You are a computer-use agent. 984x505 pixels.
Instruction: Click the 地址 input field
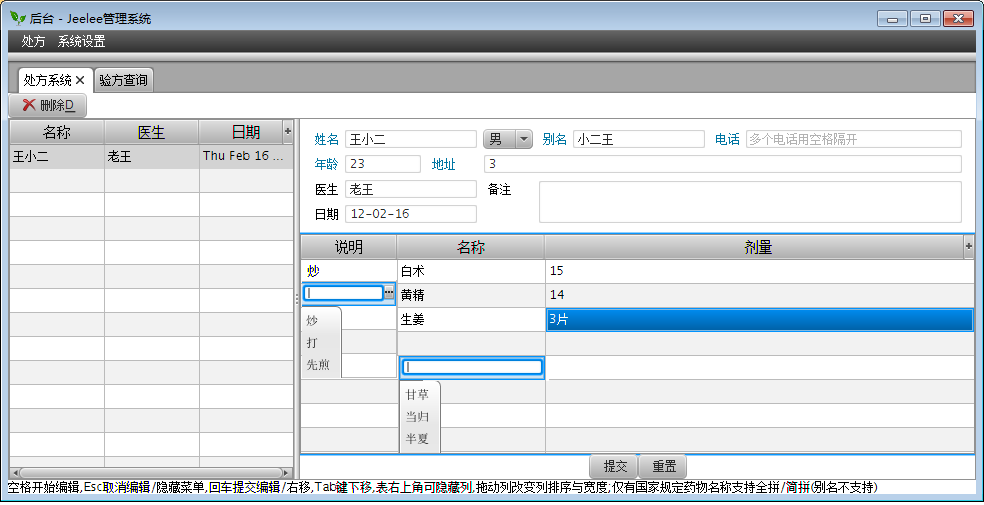coord(722,164)
